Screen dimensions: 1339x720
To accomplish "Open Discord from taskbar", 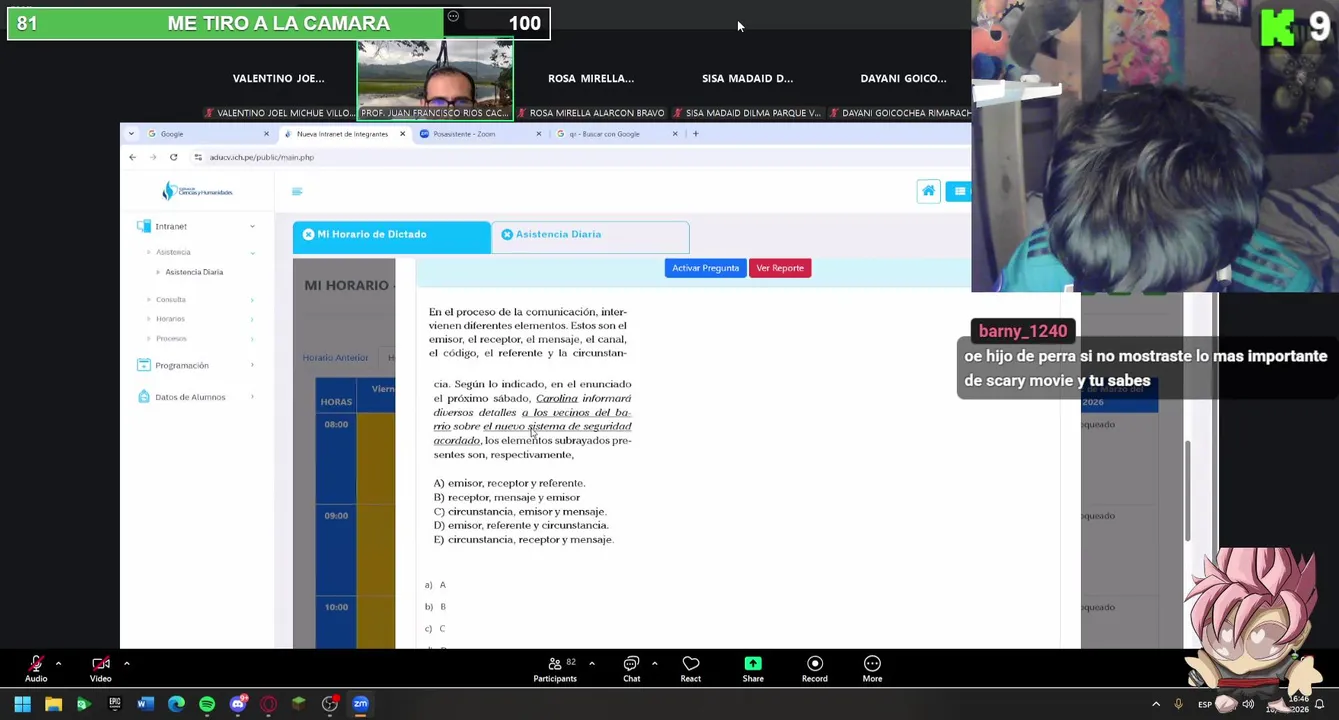I will coord(238,704).
